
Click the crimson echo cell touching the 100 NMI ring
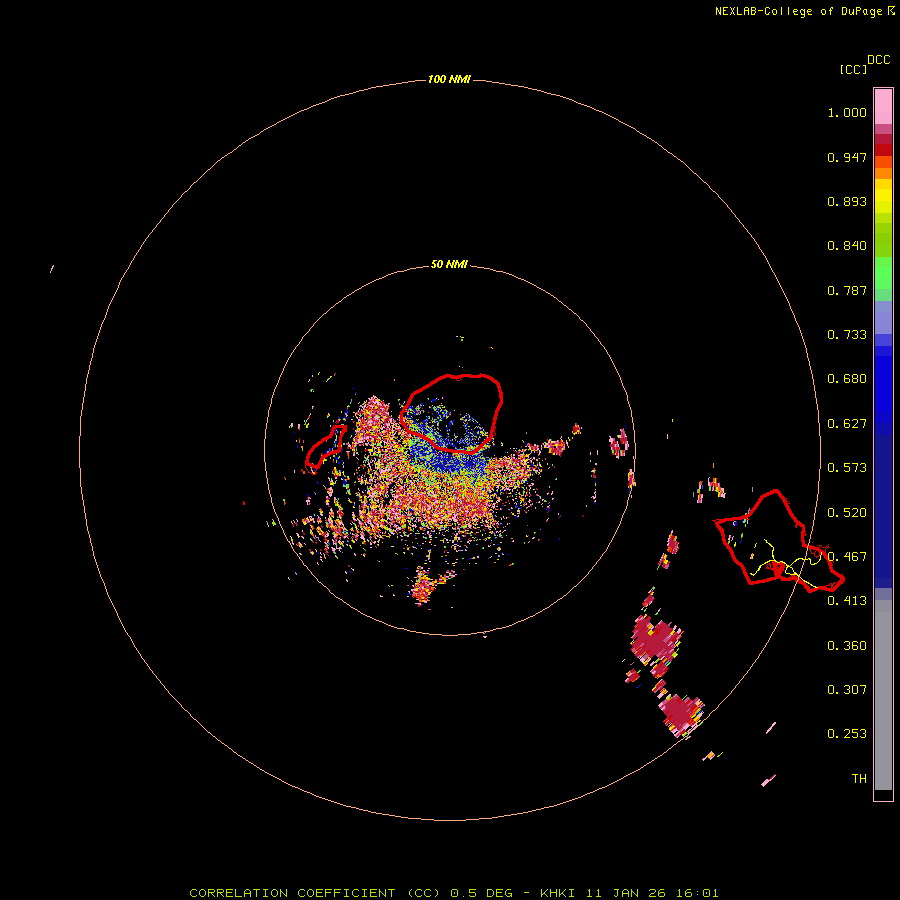680,713
